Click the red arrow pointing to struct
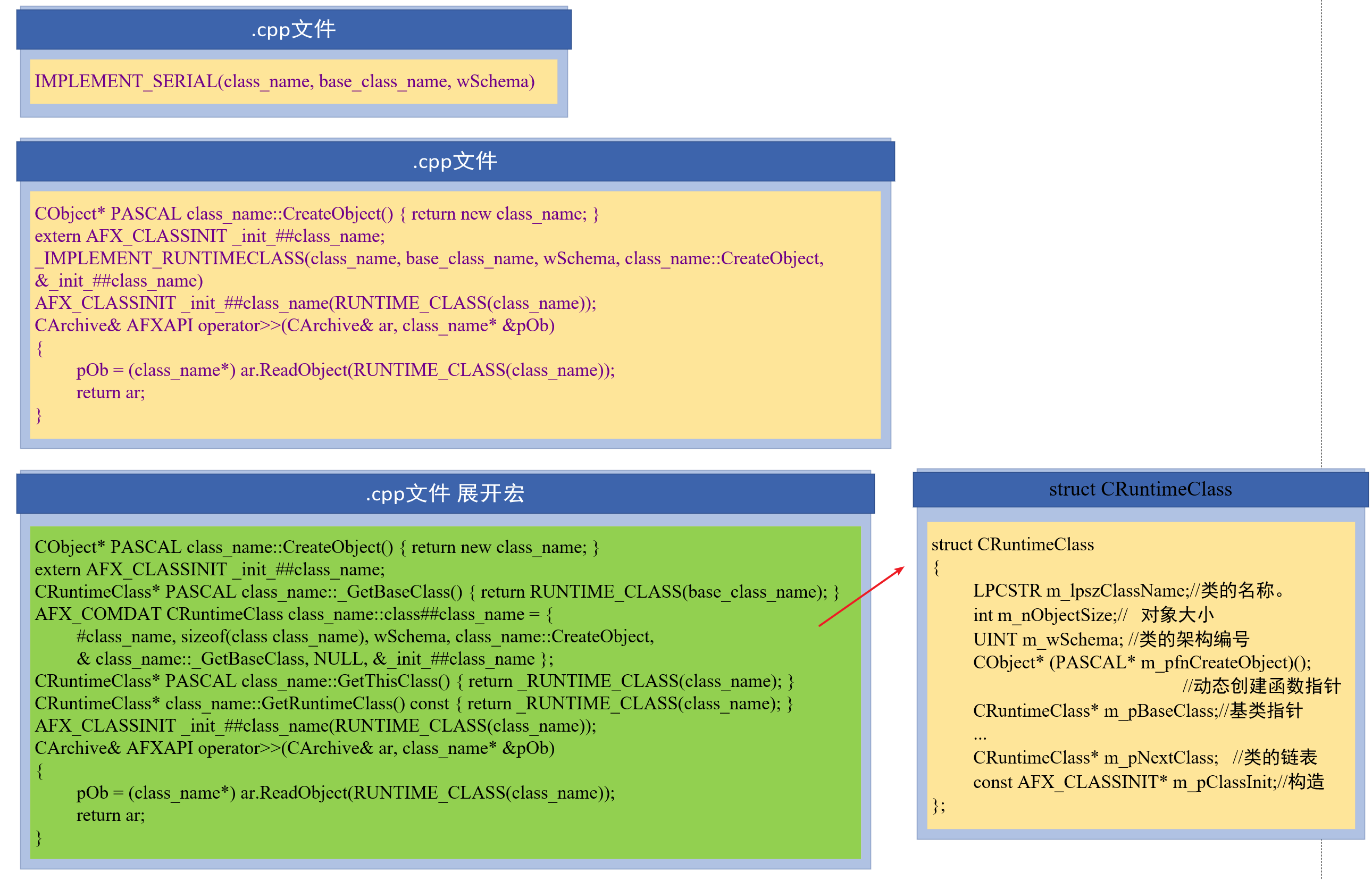This screenshot has width=1372, height=880. coord(860,596)
